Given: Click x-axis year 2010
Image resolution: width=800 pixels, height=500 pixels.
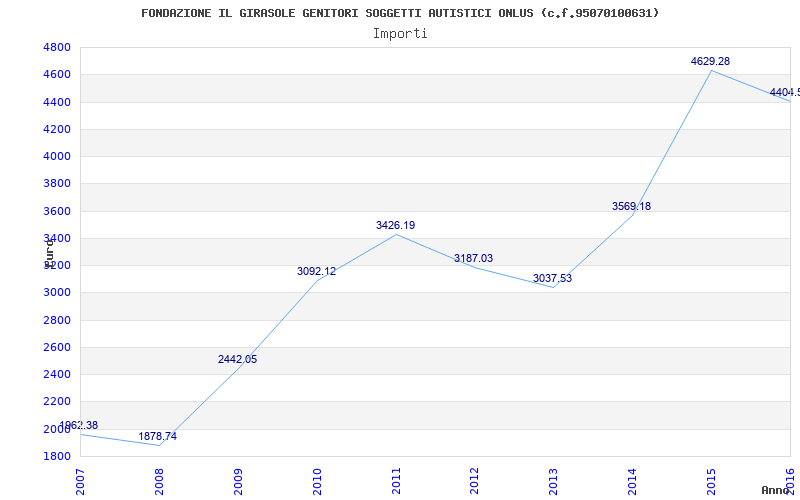Looking at the screenshot, I should (x=317, y=482).
